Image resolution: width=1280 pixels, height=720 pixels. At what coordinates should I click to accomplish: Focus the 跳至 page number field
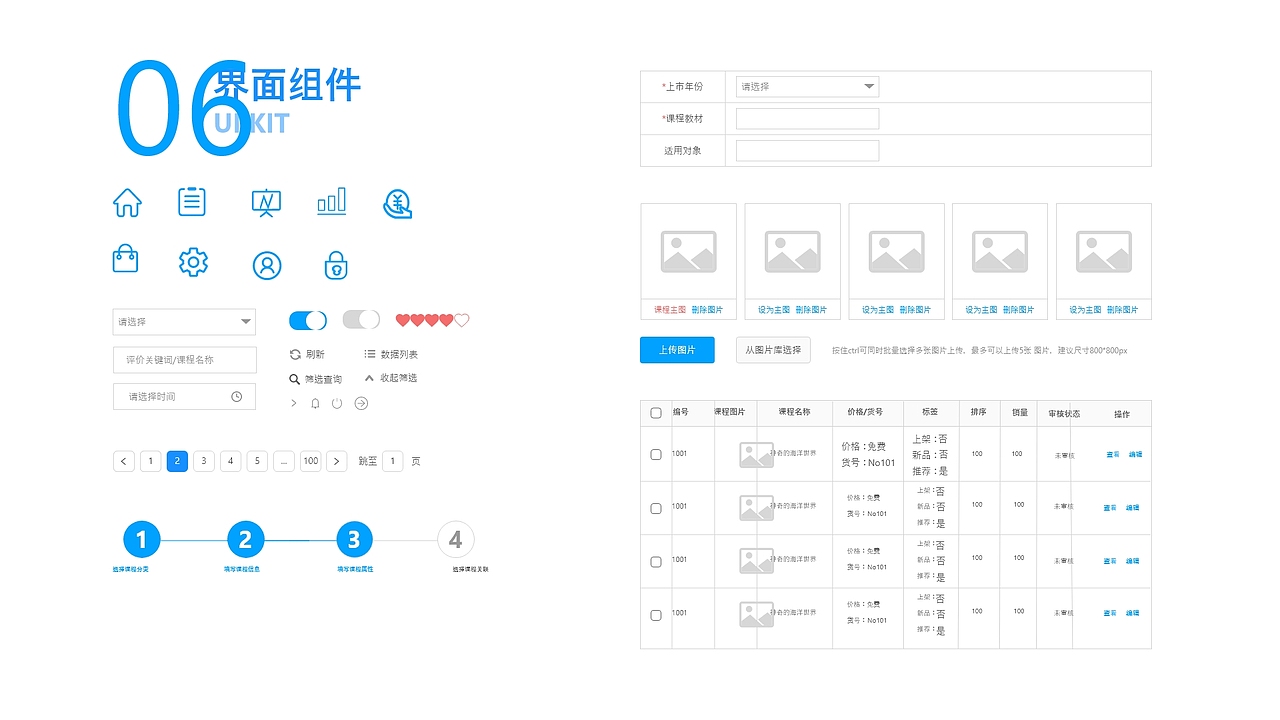[x=393, y=461]
